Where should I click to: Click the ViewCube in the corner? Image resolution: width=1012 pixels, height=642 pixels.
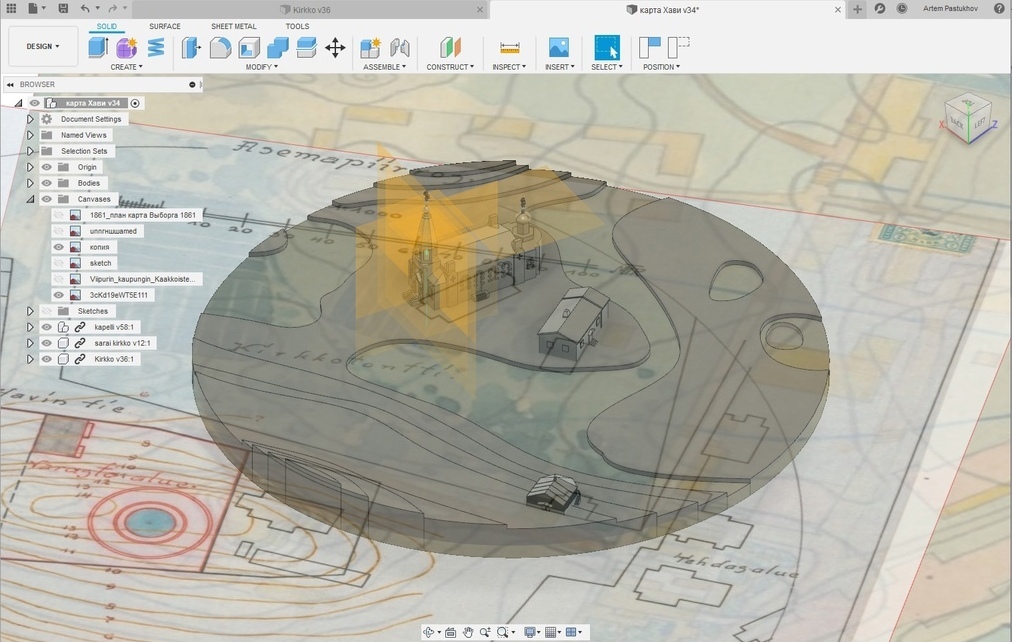[x=967, y=119]
